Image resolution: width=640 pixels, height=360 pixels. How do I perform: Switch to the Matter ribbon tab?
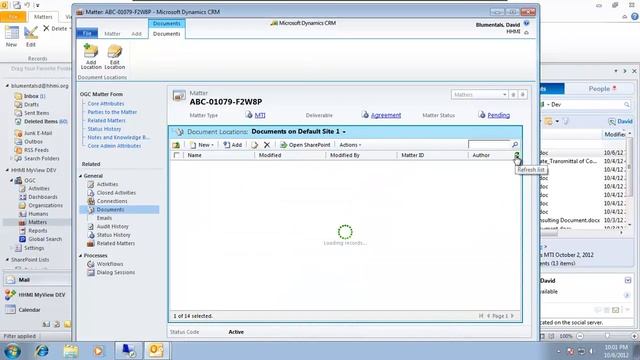[x=112, y=34]
